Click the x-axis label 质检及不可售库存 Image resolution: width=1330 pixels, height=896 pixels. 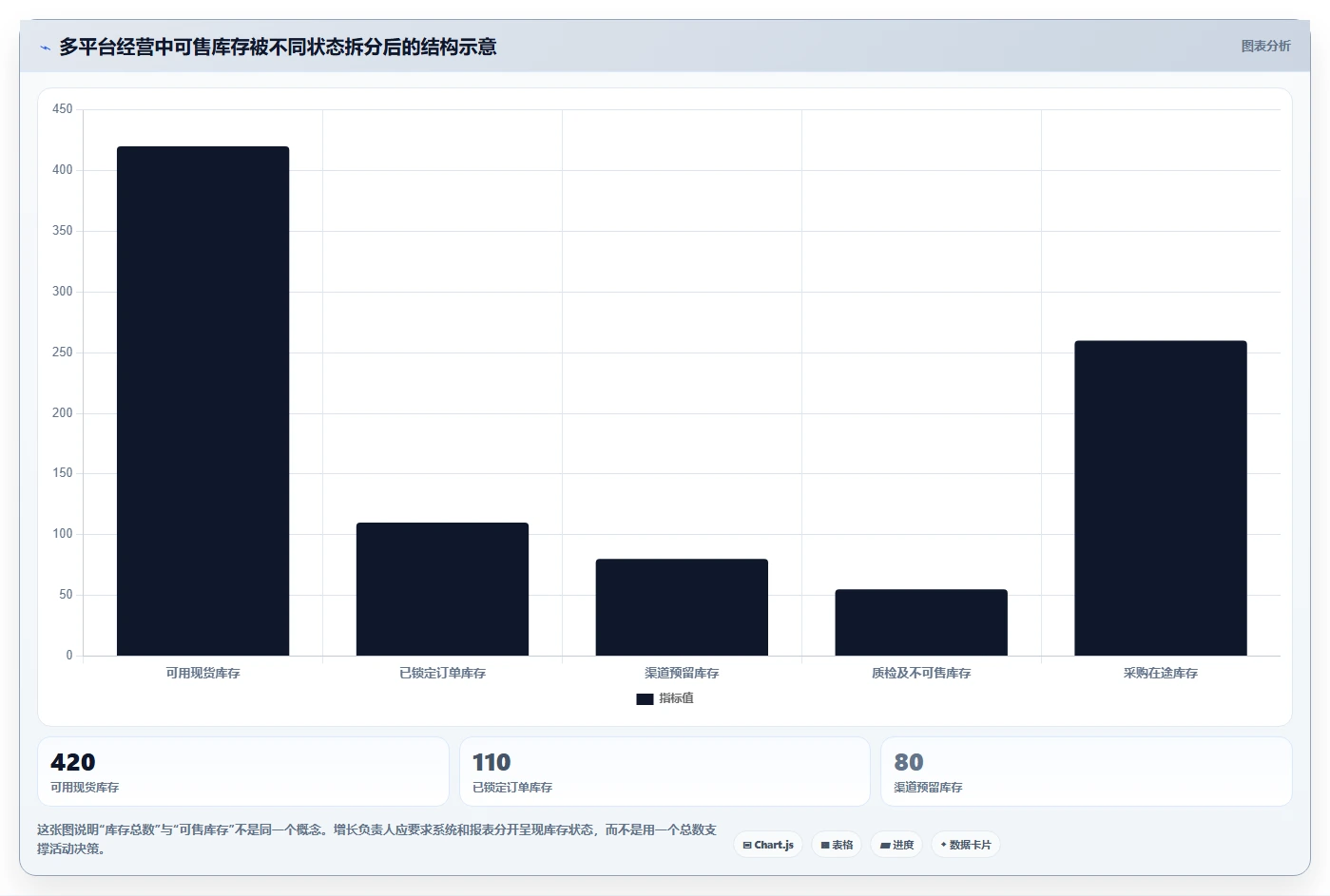click(921, 673)
